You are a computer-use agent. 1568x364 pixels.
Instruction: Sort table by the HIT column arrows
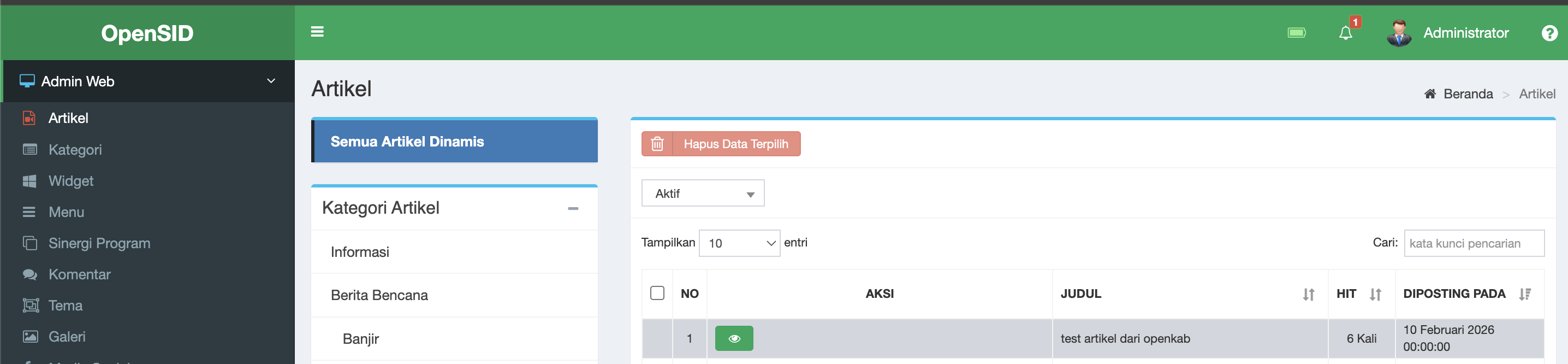point(1375,295)
